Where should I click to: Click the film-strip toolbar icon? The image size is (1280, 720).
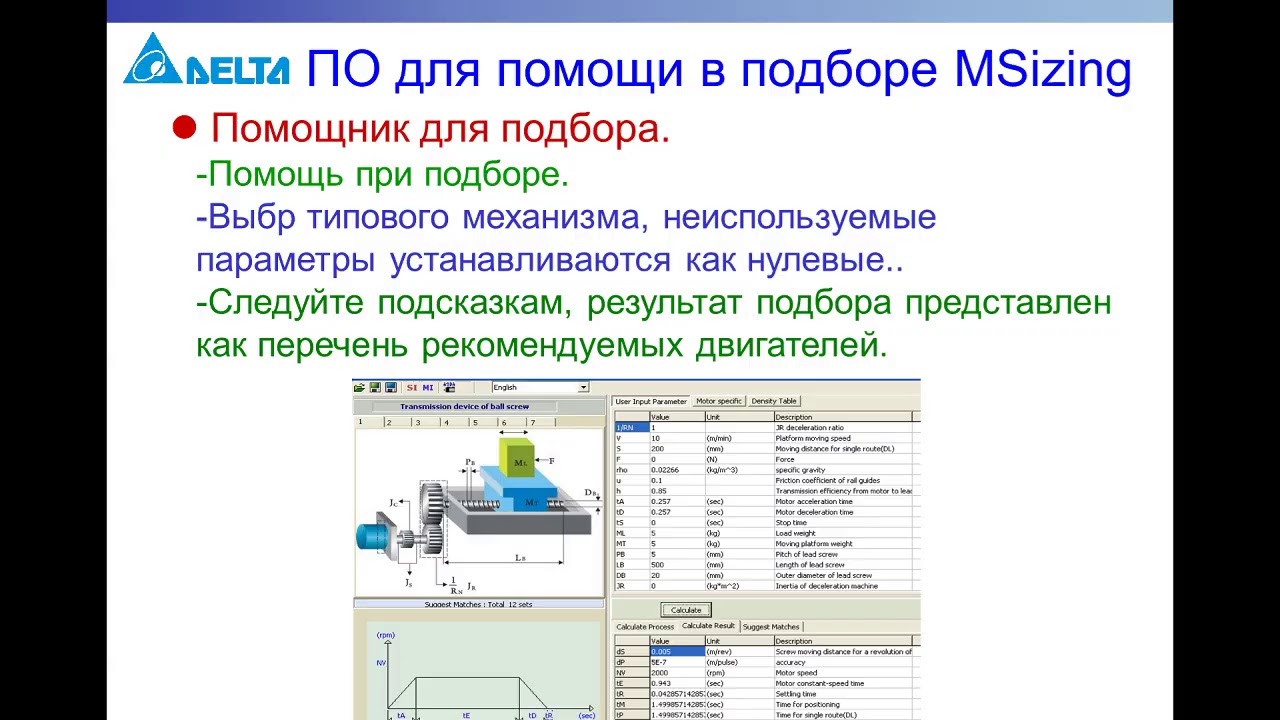point(449,387)
